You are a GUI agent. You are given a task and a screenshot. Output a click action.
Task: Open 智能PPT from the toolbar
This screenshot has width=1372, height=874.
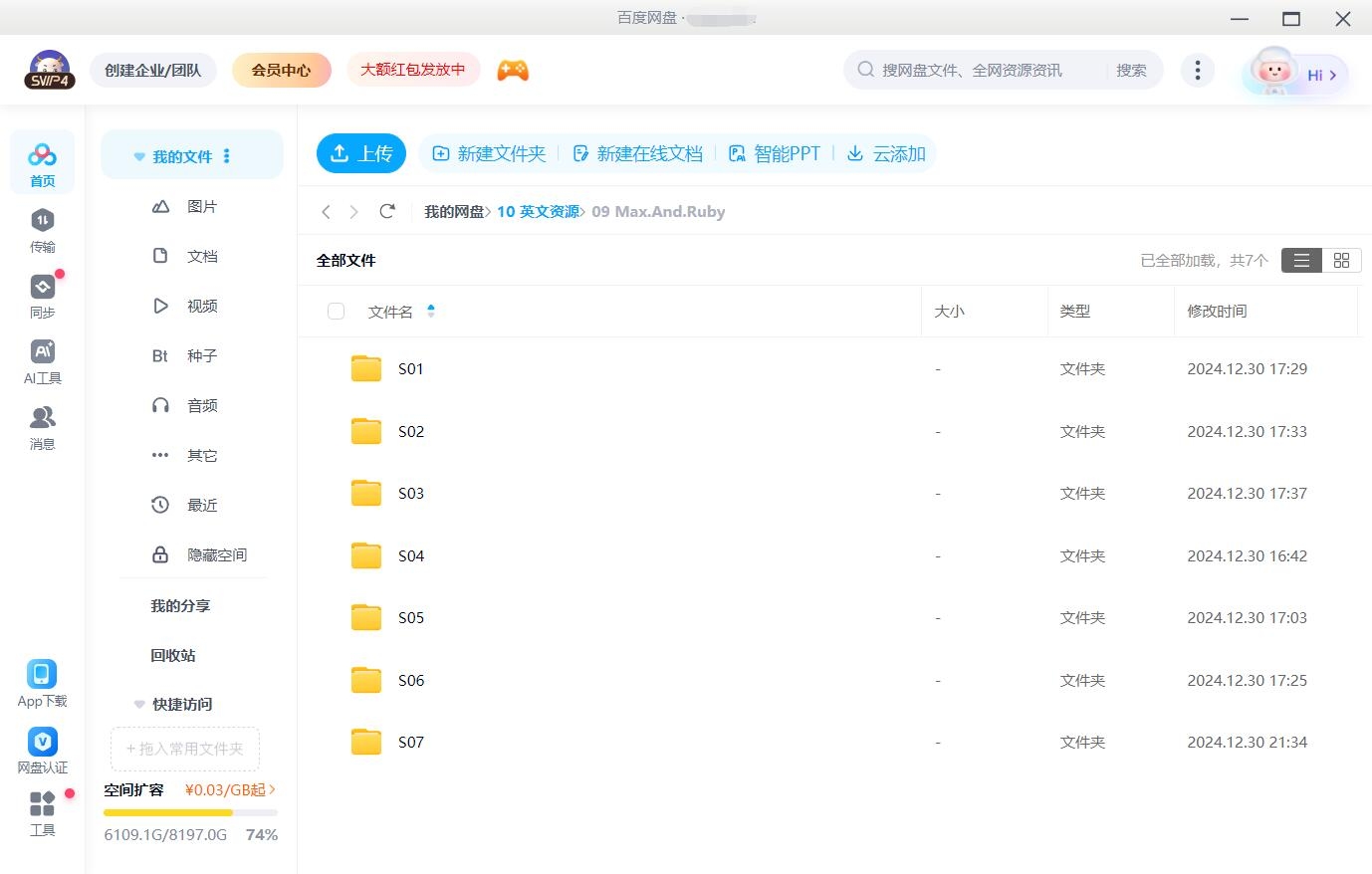[x=776, y=153]
